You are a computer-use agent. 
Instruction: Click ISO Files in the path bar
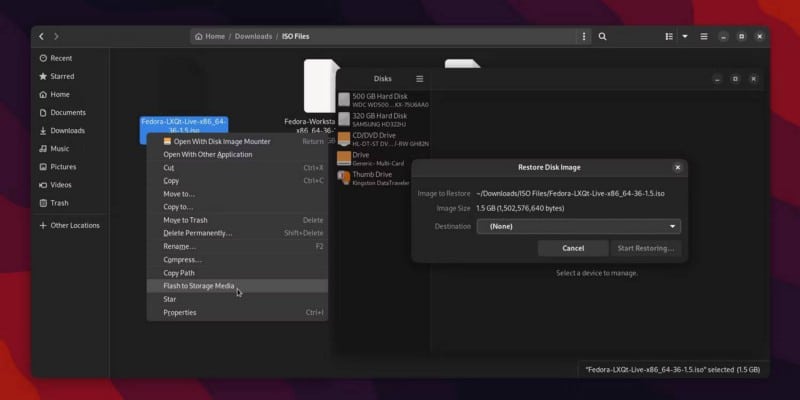click(295, 37)
